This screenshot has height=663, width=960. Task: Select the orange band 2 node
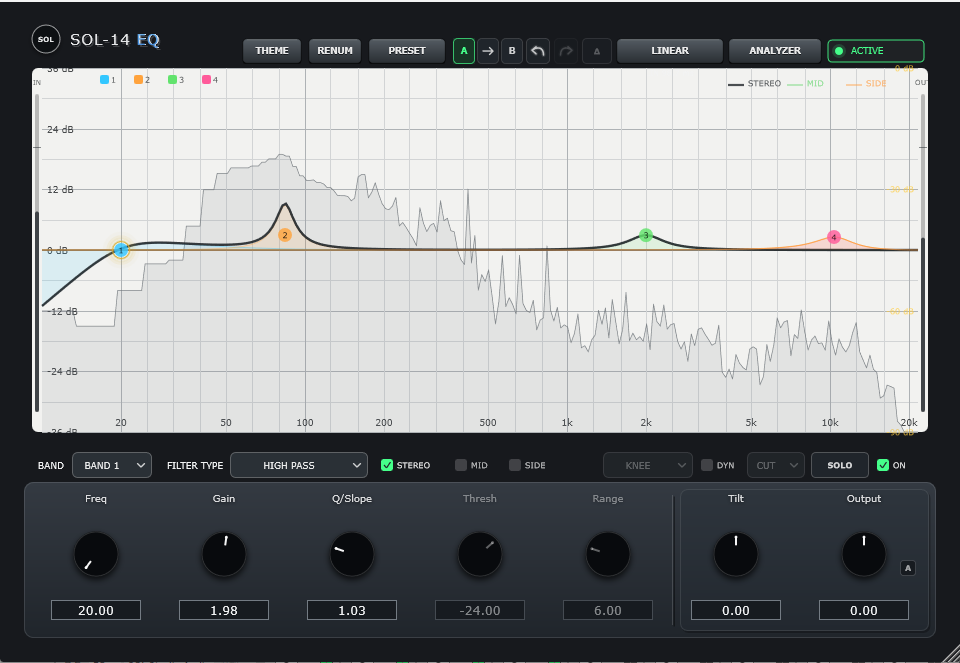[285, 235]
